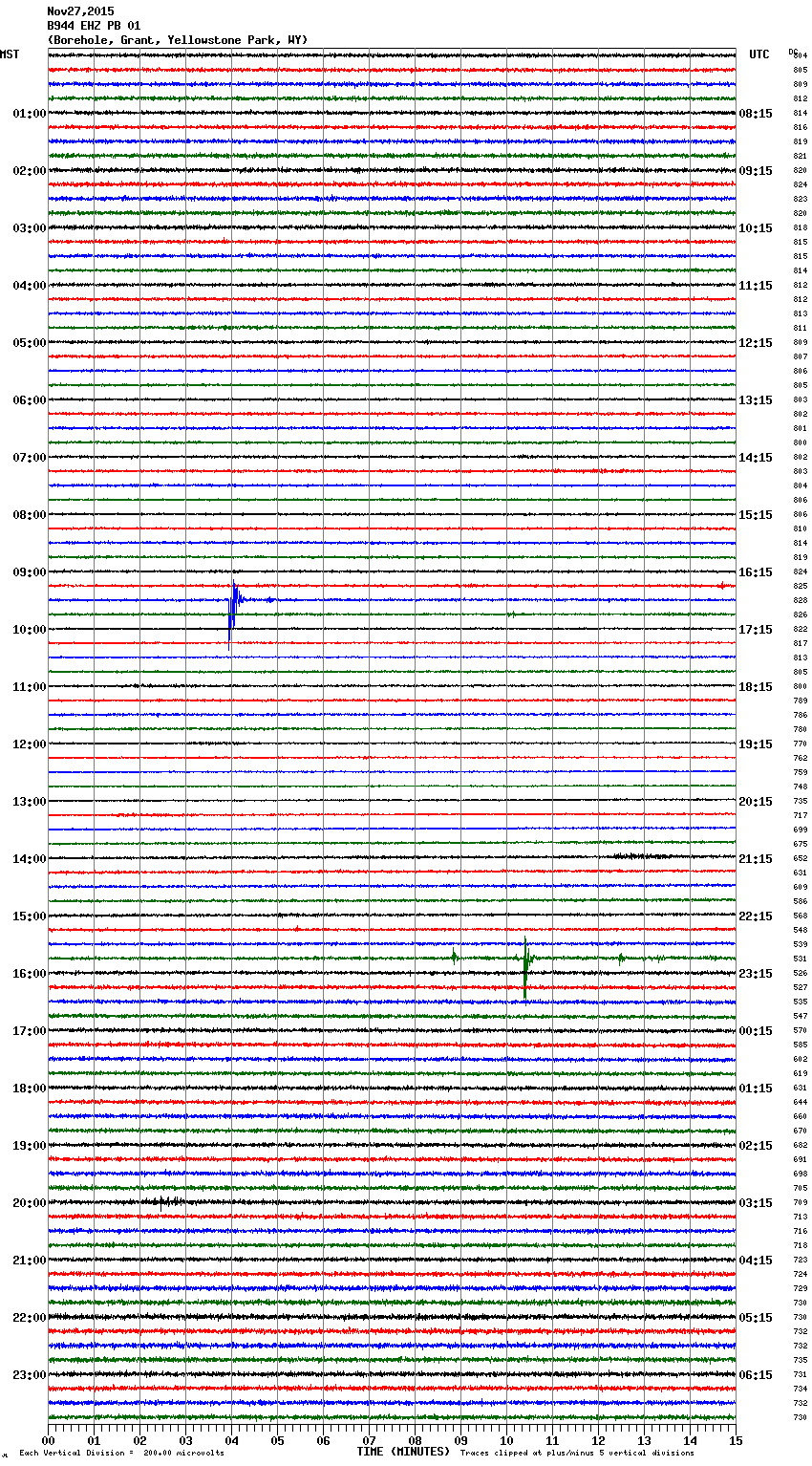Click the 13:15 UTC time label
This screenshot has height=1466, width=812.
[756, 400]
